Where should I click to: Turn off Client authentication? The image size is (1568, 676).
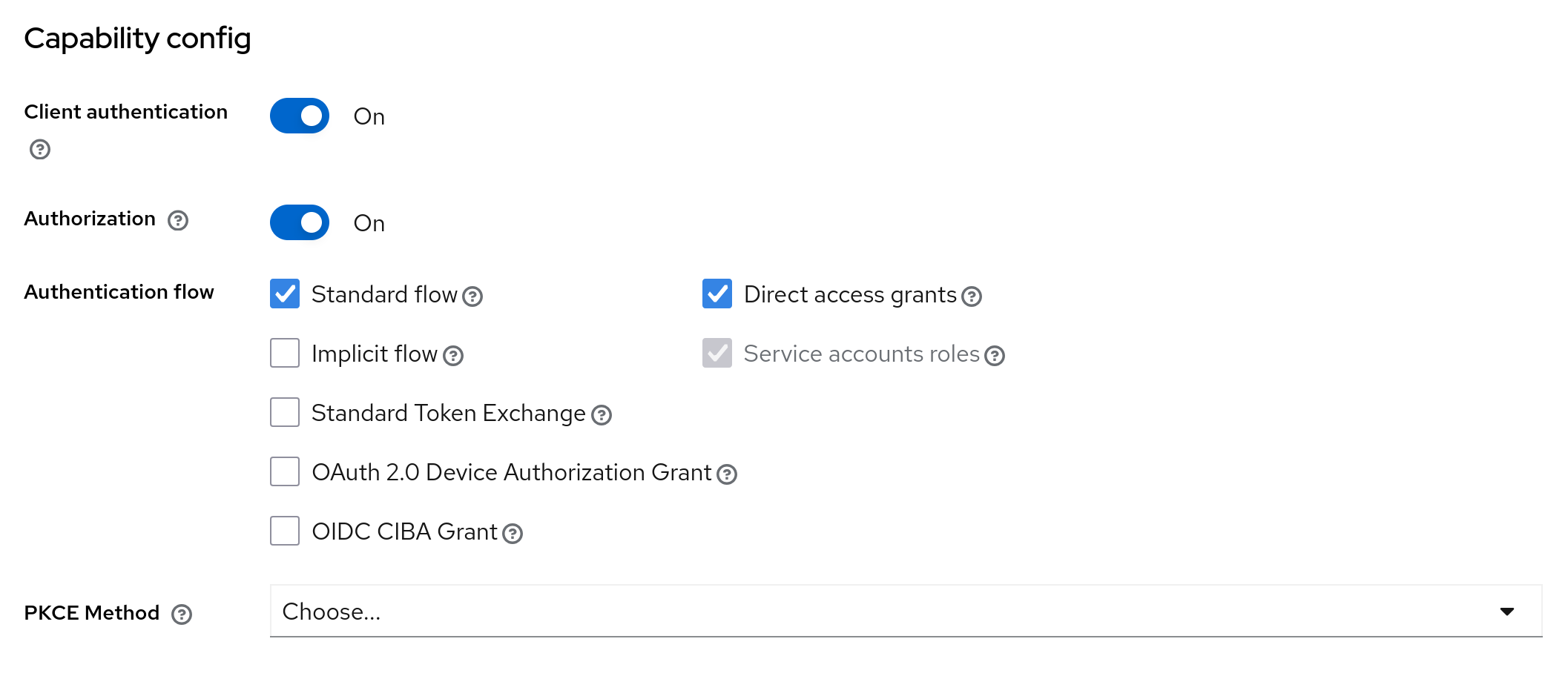(x=299, y=116)
